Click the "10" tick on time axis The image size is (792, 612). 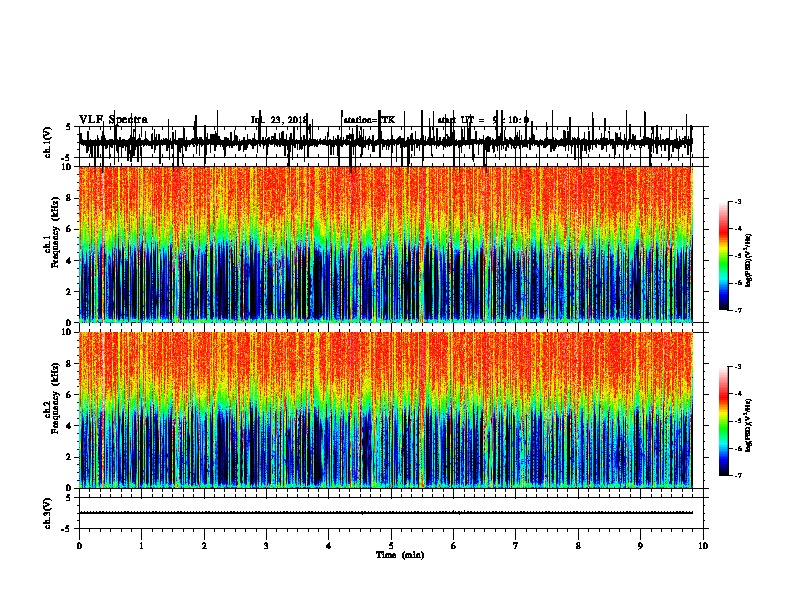point(703,546)
